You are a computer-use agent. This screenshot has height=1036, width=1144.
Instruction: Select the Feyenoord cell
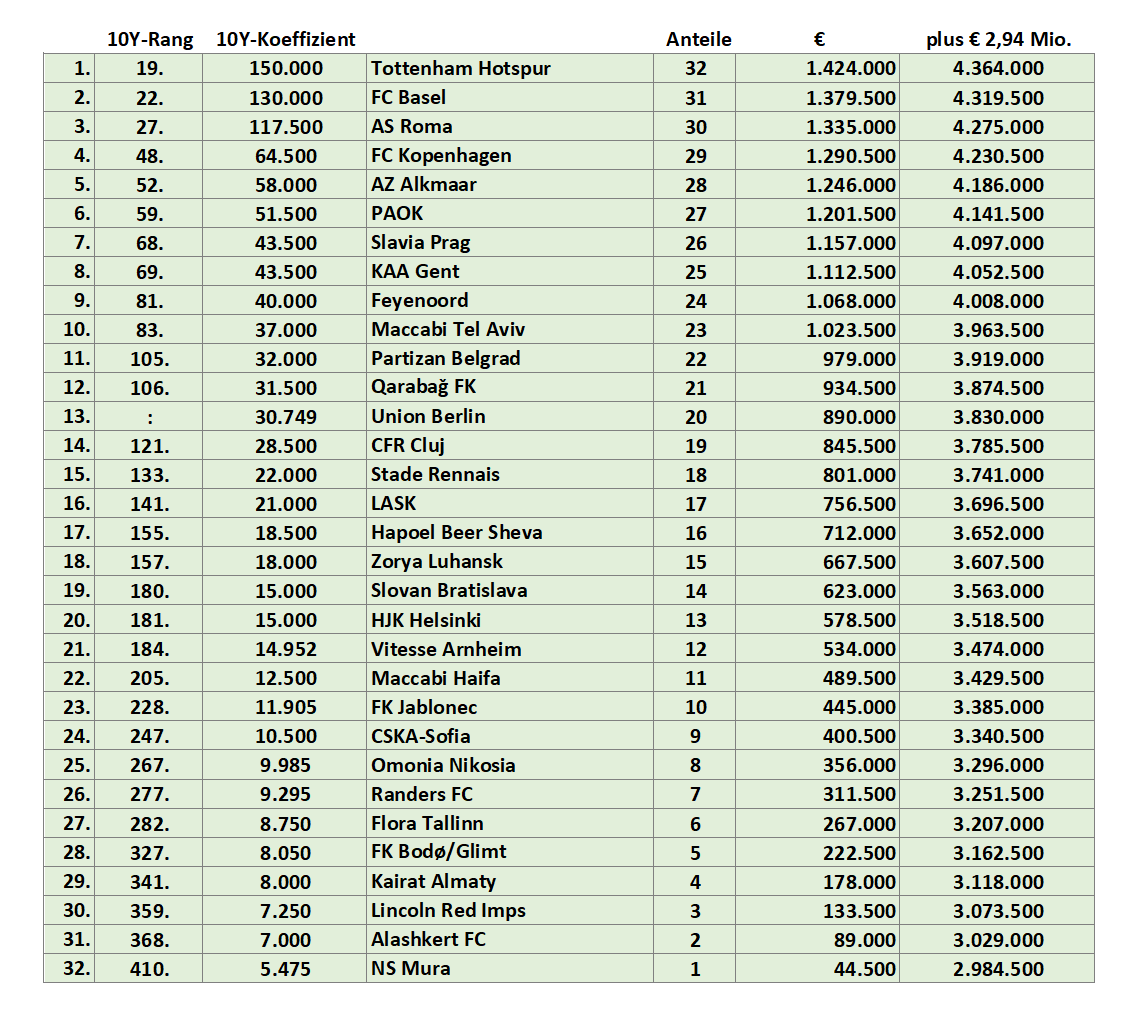tap(509, 300)
